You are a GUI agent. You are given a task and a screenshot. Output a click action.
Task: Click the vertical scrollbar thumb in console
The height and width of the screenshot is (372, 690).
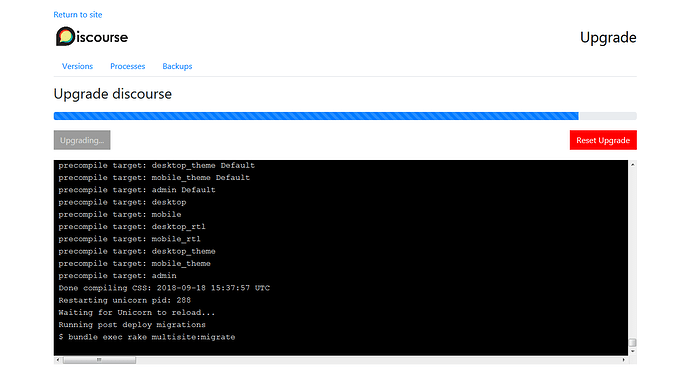(632, 343)
